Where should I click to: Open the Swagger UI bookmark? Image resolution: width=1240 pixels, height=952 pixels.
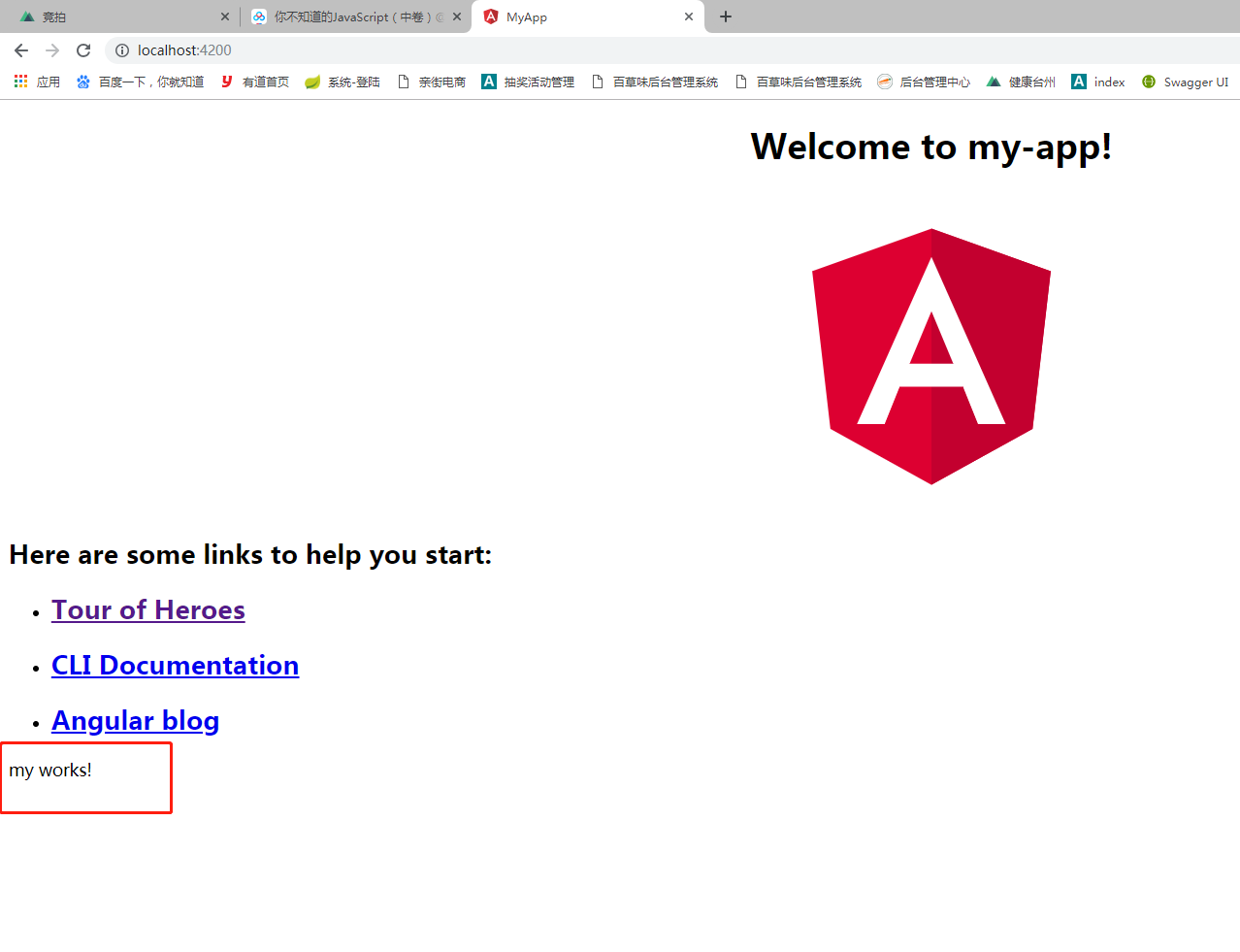tap(1185, 82)
